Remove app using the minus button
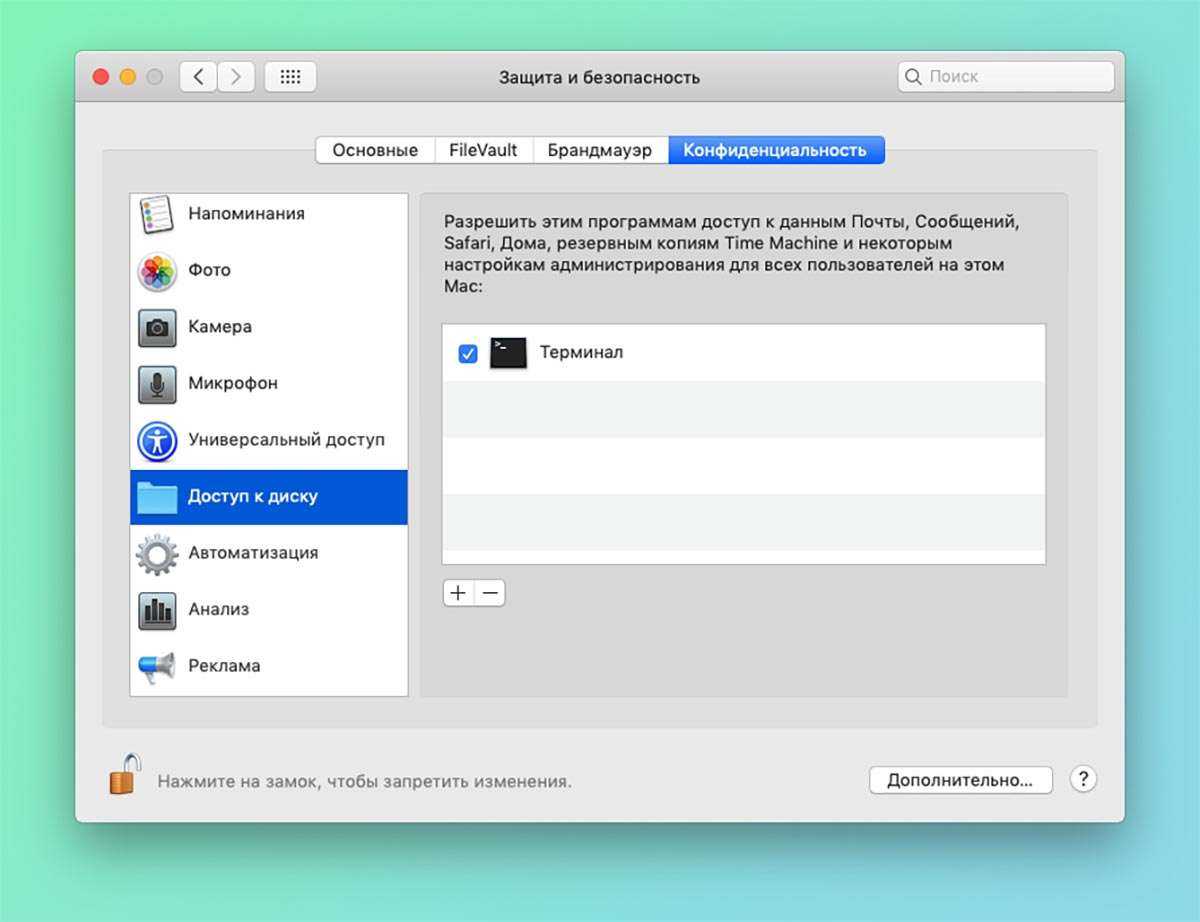Image resolution: width=1200 pixels, height=922 pixels. tap(490, 593)
